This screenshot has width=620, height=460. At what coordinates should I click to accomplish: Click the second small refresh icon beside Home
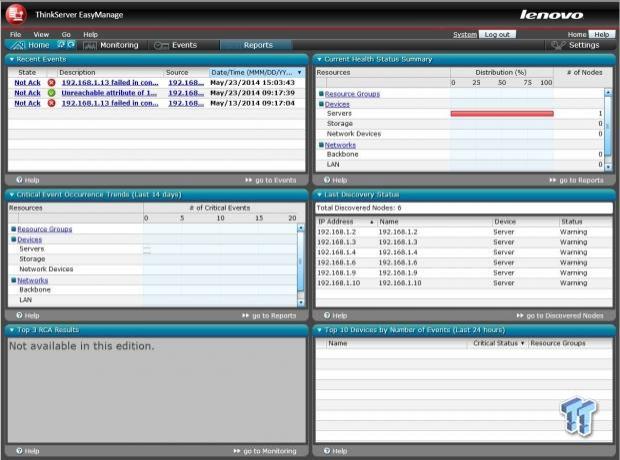(71, 44)
